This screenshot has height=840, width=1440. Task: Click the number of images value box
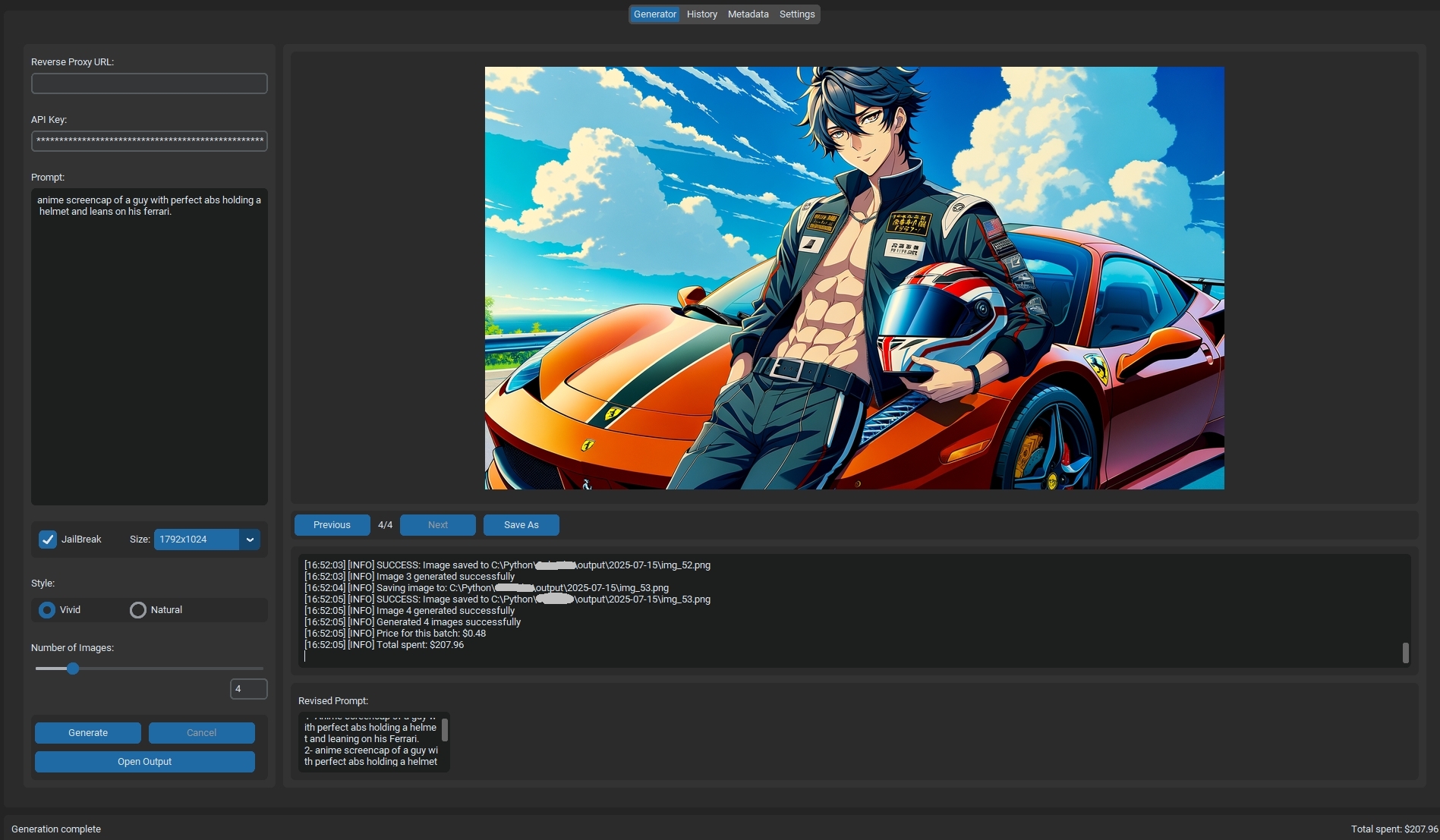coord(248,689)
